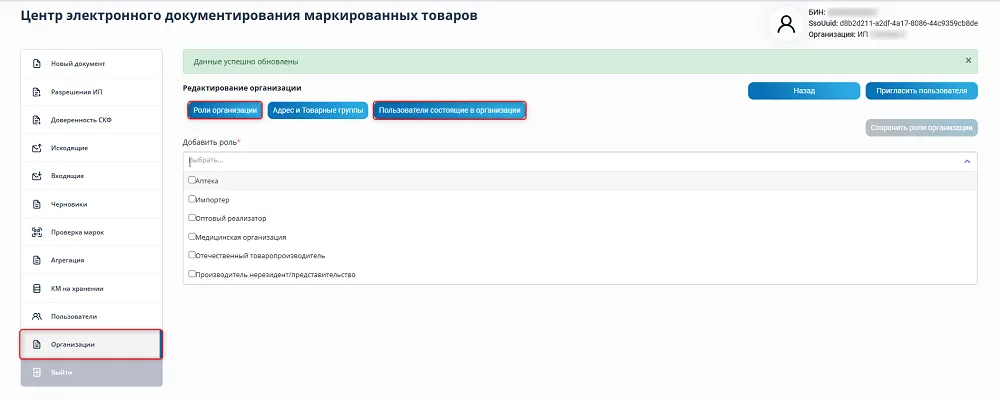Check the Медицинская организация role checkbox
Screen dimensions: 1000x402
[x=192, y=236]
